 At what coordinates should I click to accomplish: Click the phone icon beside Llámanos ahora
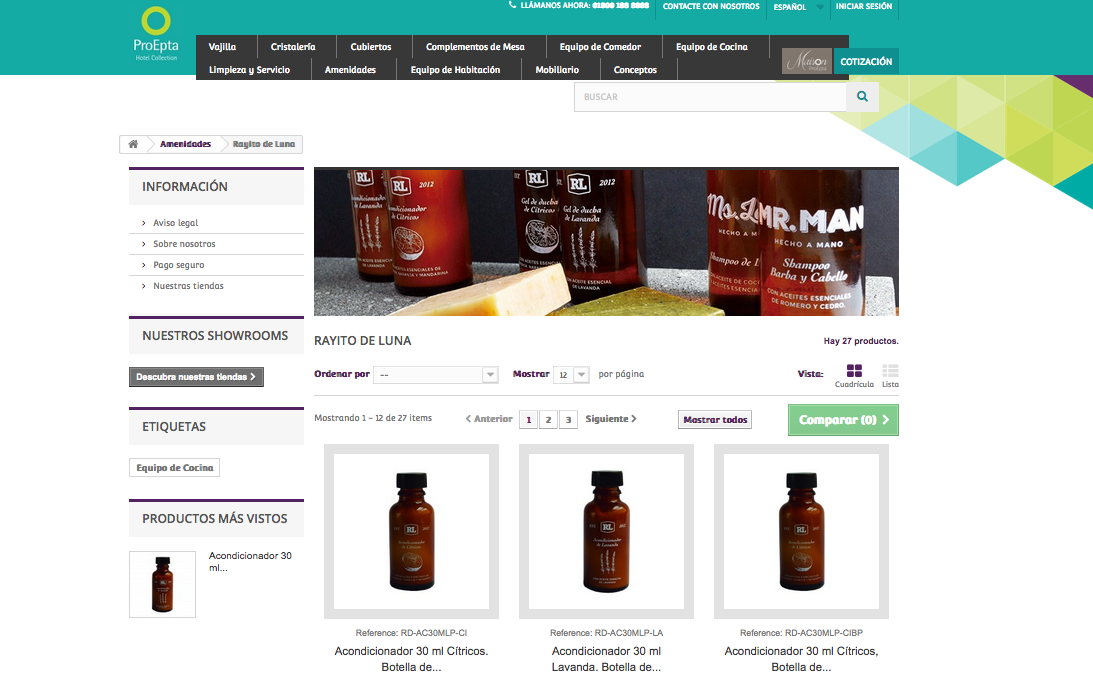[512, 6]
